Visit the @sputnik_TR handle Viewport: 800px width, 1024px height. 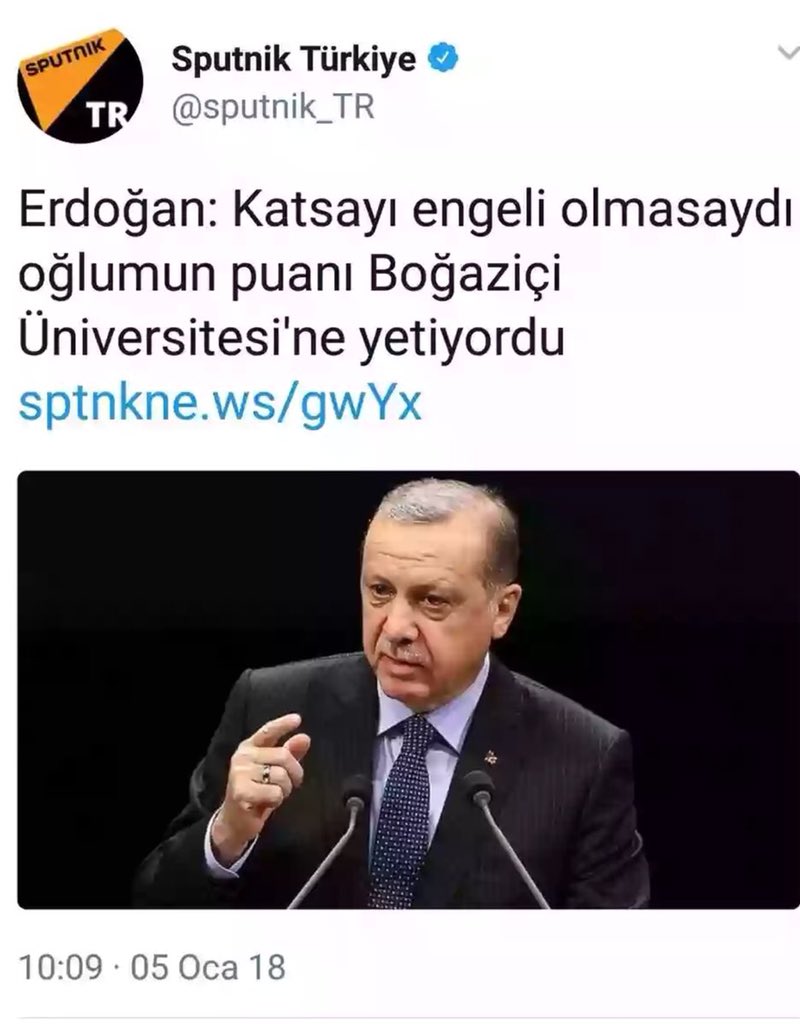click(x=273, y=107)
